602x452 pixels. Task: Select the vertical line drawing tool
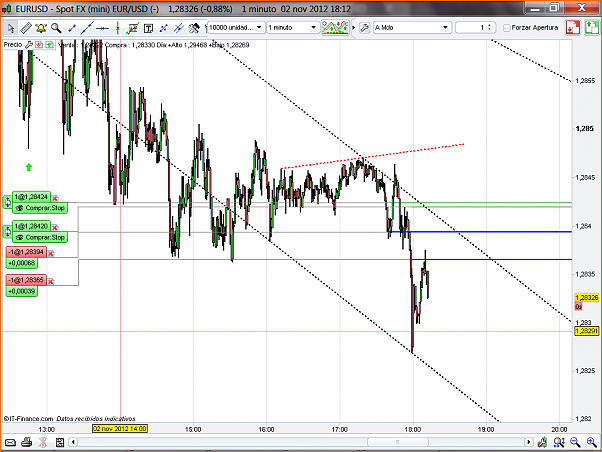[x=117, y=28]
